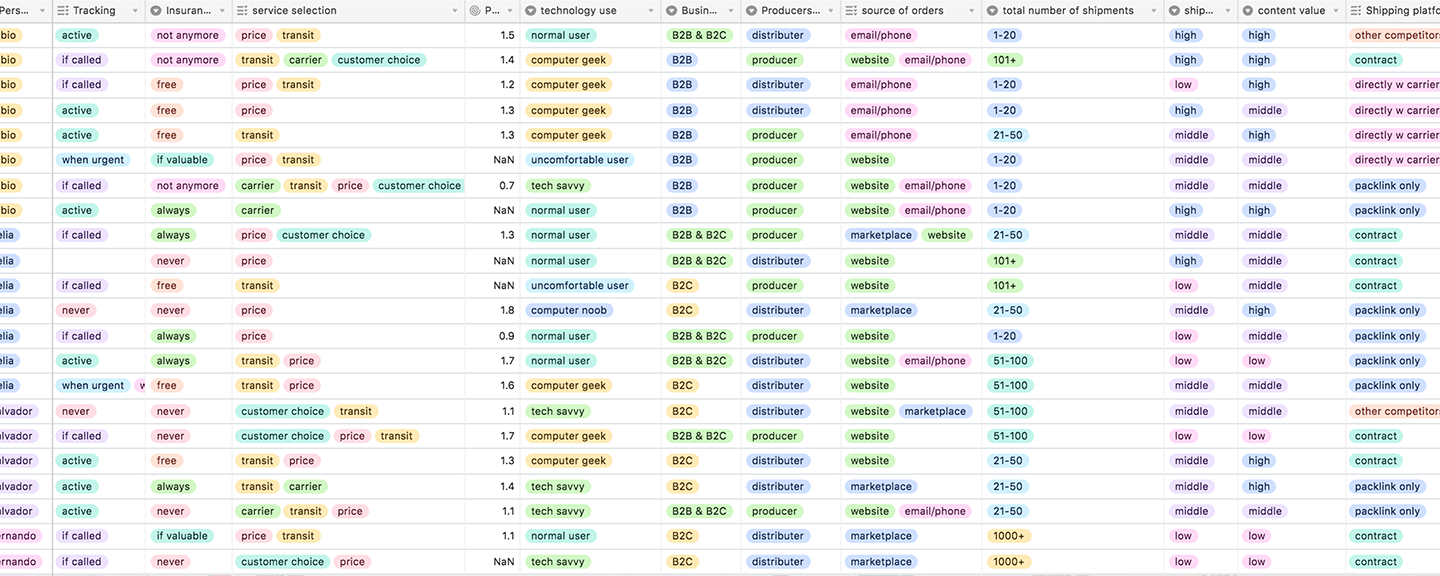
Task: Click "marketplace" in the 1.8 row
Action: point(881,311)
